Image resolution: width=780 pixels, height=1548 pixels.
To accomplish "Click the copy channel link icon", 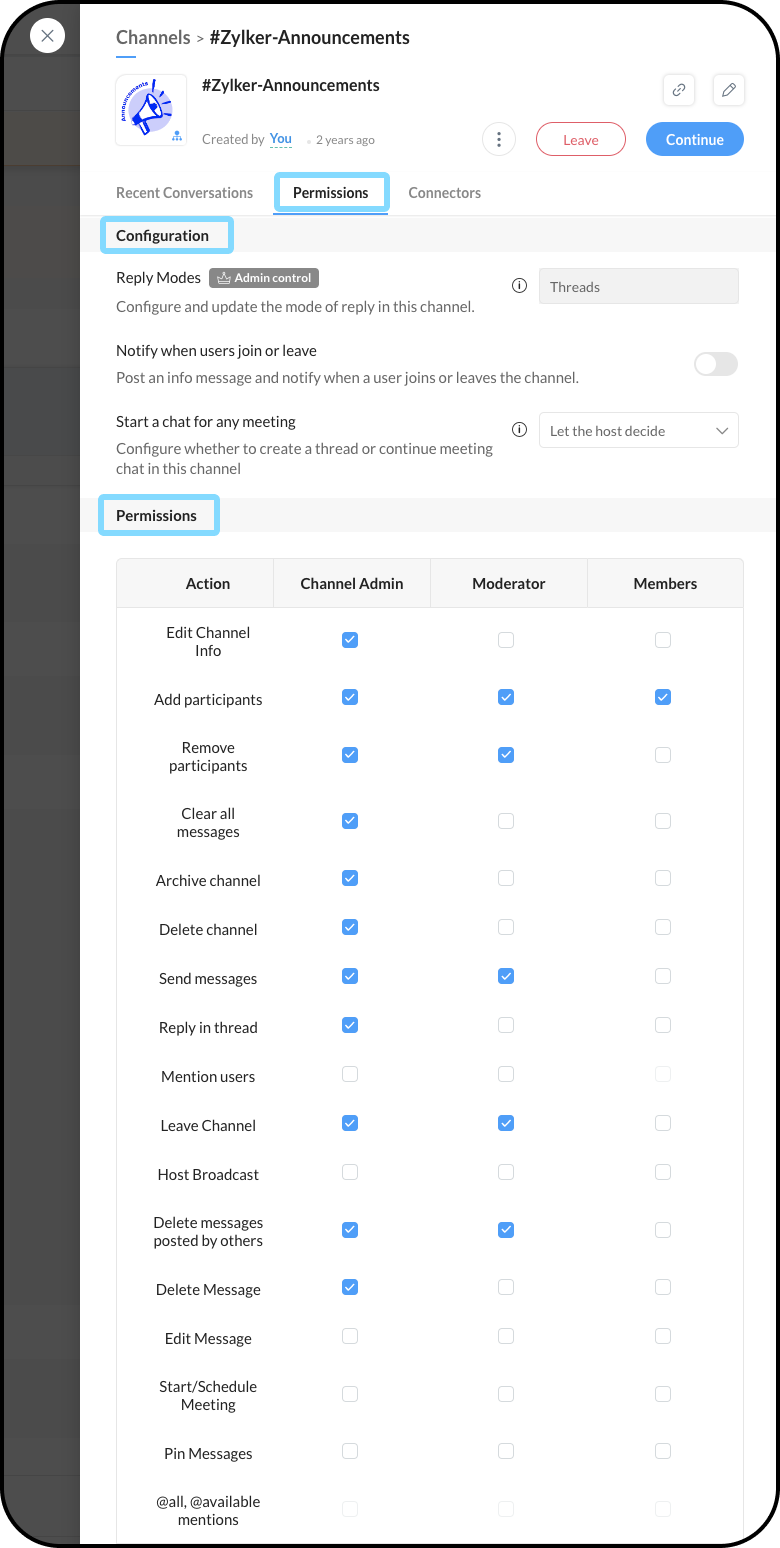I will tap(679, 90).
